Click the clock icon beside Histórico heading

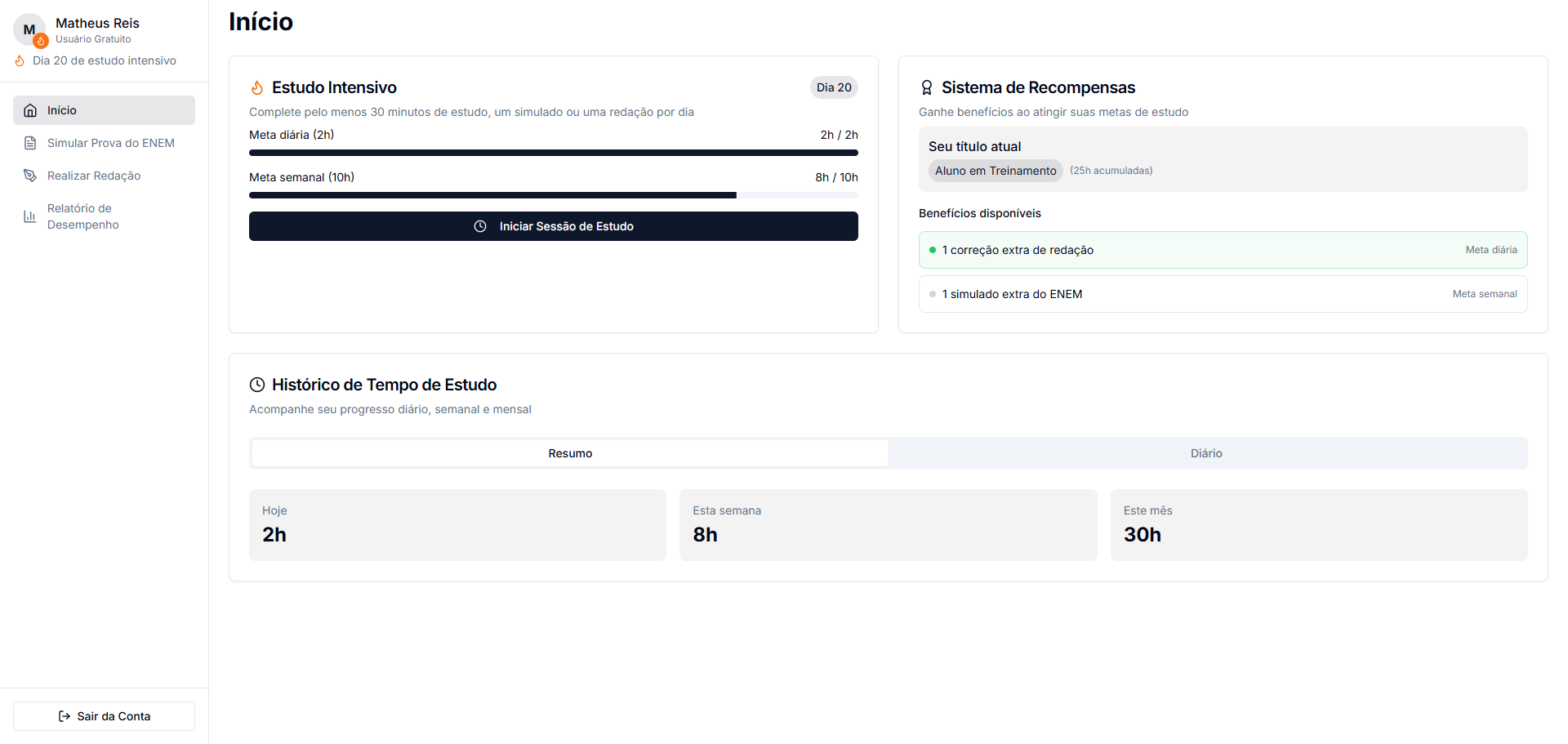pos(257,385)
